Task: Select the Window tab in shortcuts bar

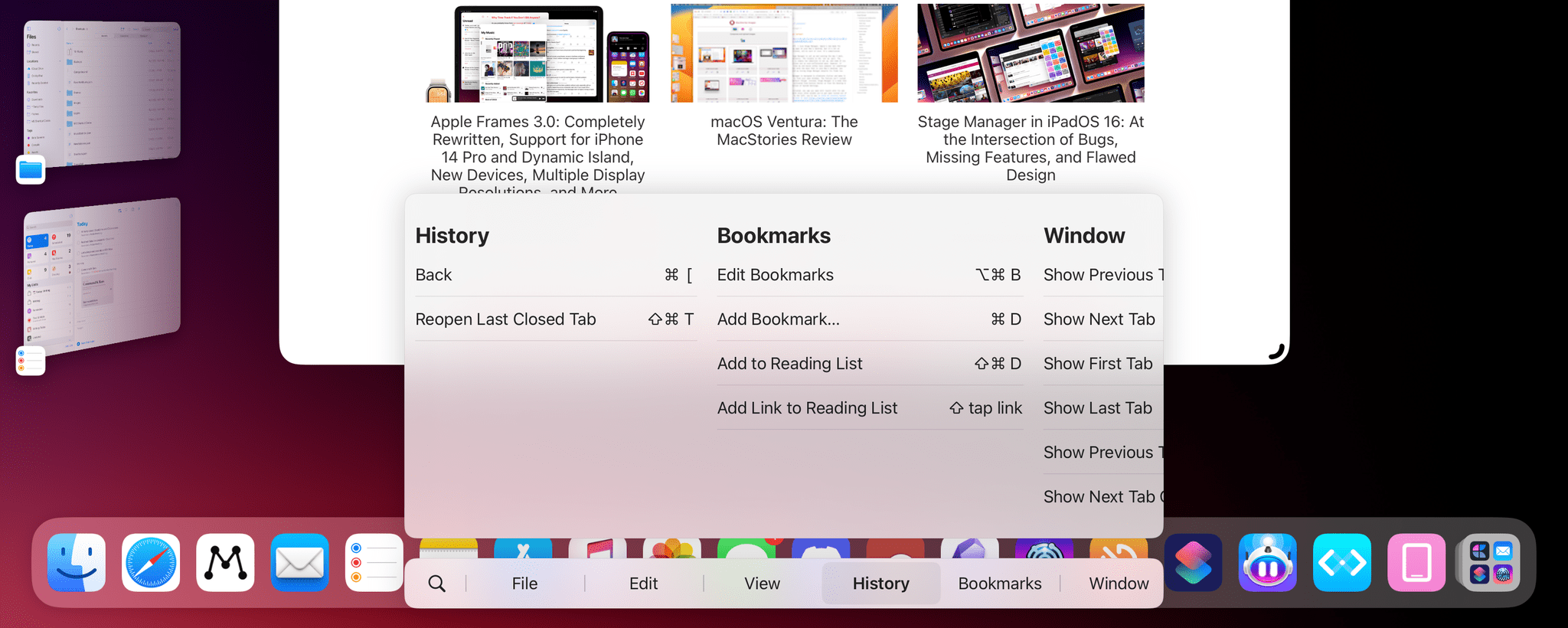Action: pyautogui.click(x=1119, y=584)
